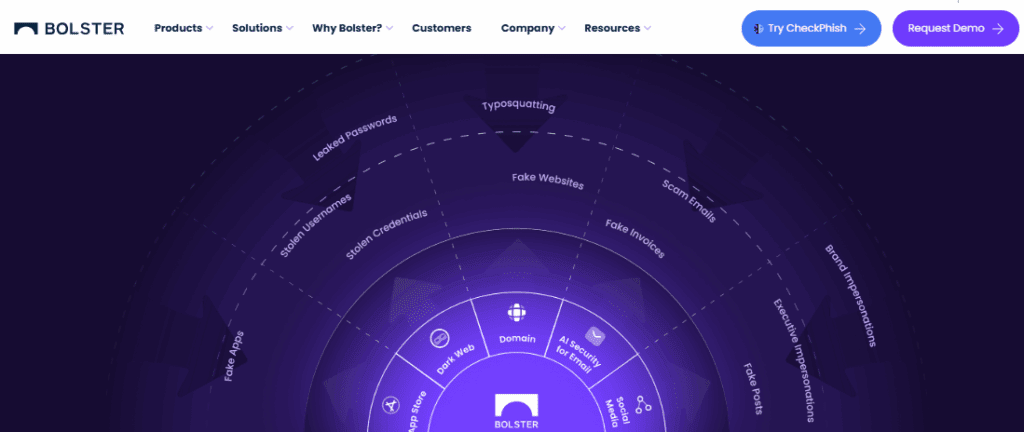Click the Fake Apps label
1024x432 pixels.
[x=234, y=356]
